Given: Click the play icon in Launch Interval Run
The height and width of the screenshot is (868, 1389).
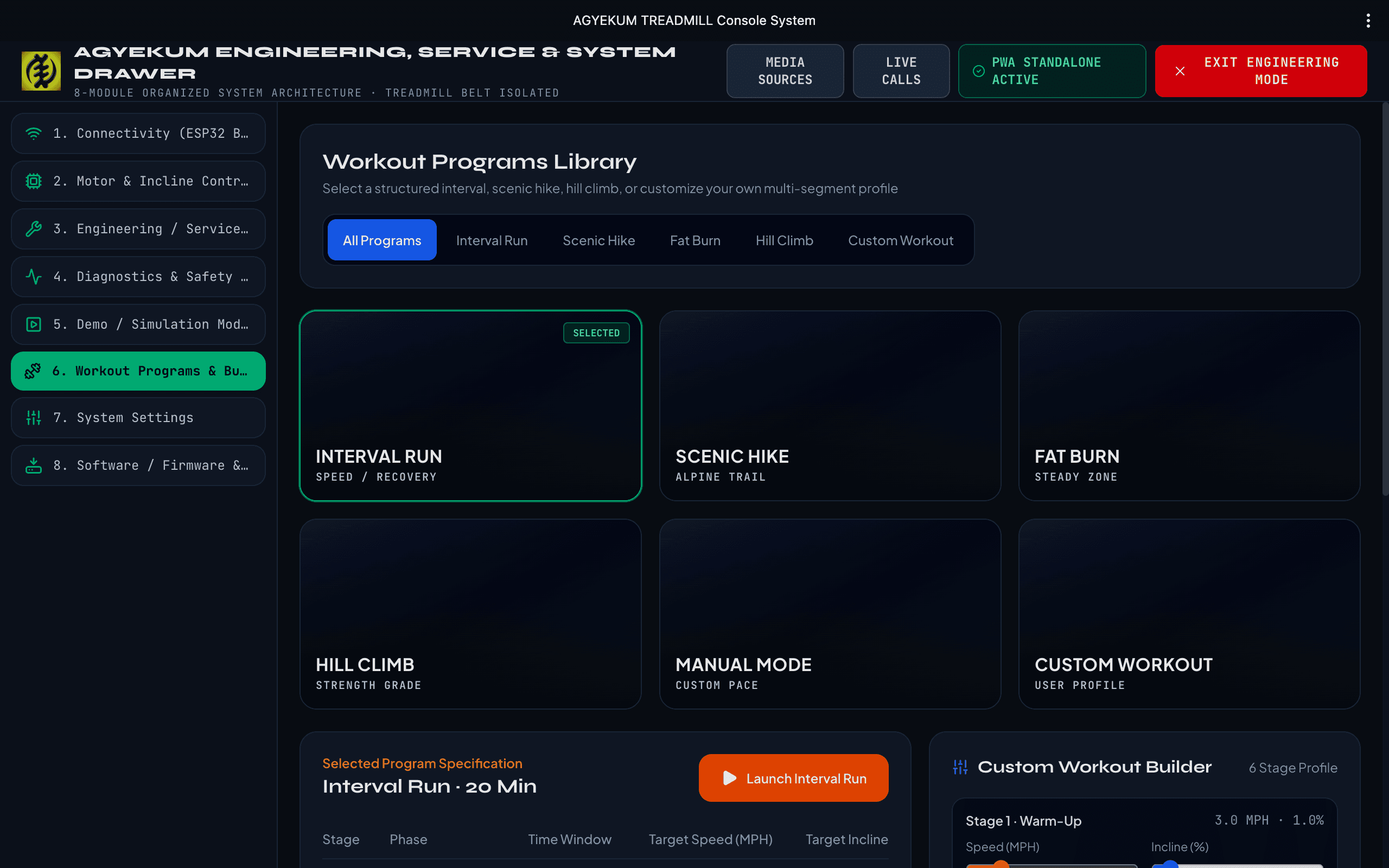Looking at the screenshot, I should [730, 778].
